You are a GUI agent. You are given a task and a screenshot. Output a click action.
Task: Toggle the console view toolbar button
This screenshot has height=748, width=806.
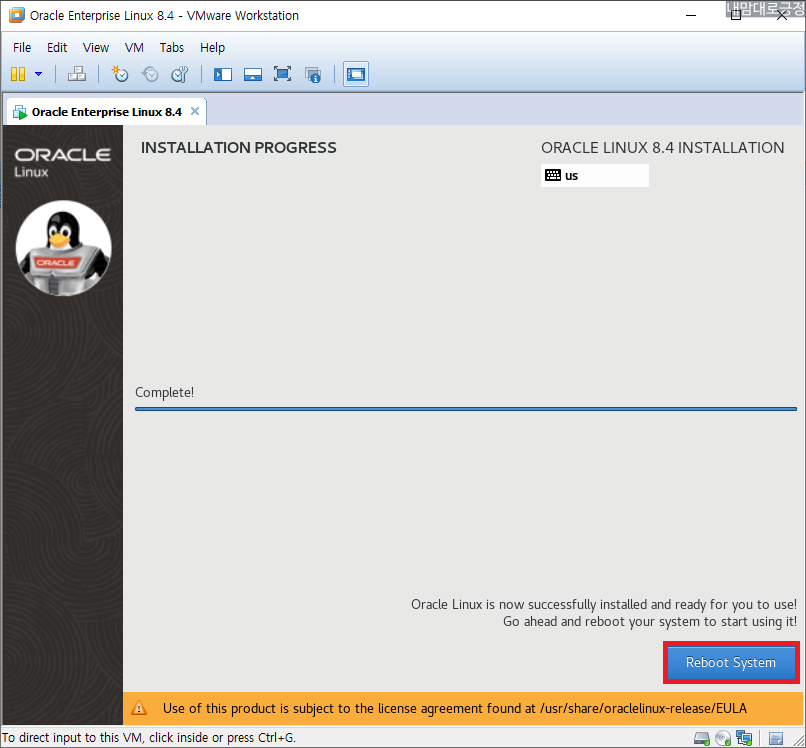[356, 74]
